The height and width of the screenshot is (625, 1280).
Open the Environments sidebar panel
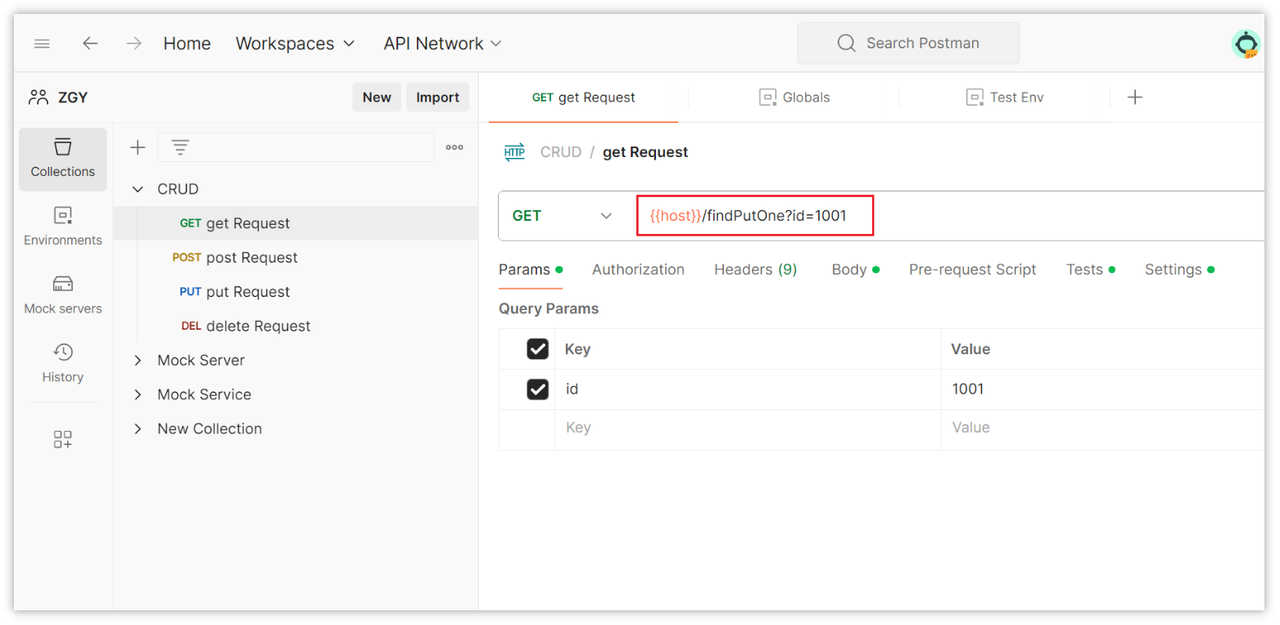(x=63, y=227)
